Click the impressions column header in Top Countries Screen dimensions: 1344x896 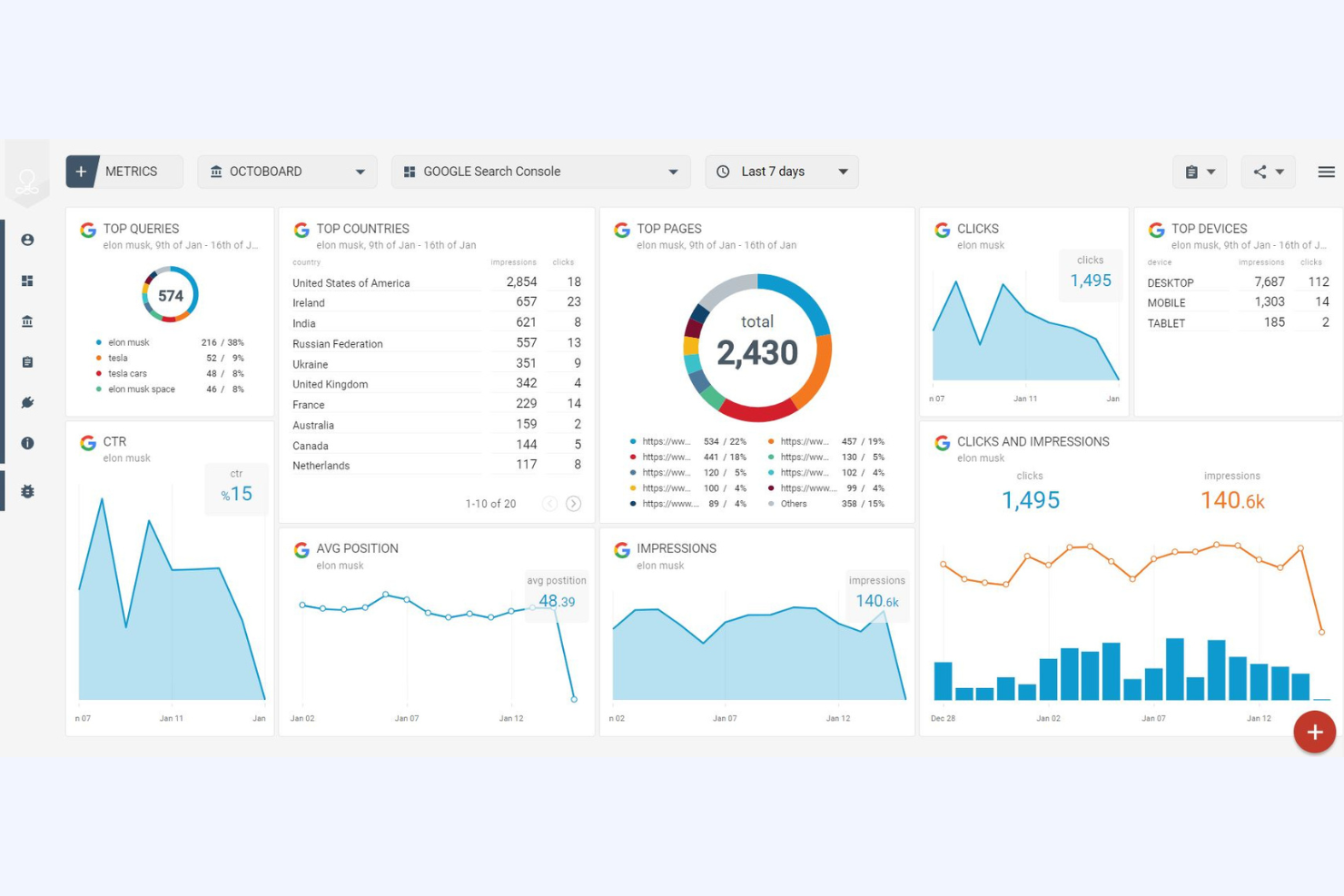(513, 262)
